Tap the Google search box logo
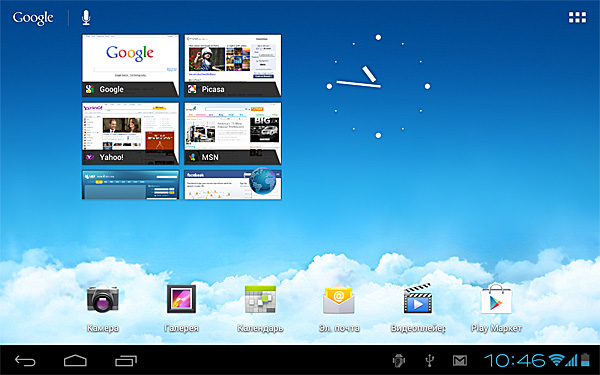 pyautogui.click(x=33, y=18)
